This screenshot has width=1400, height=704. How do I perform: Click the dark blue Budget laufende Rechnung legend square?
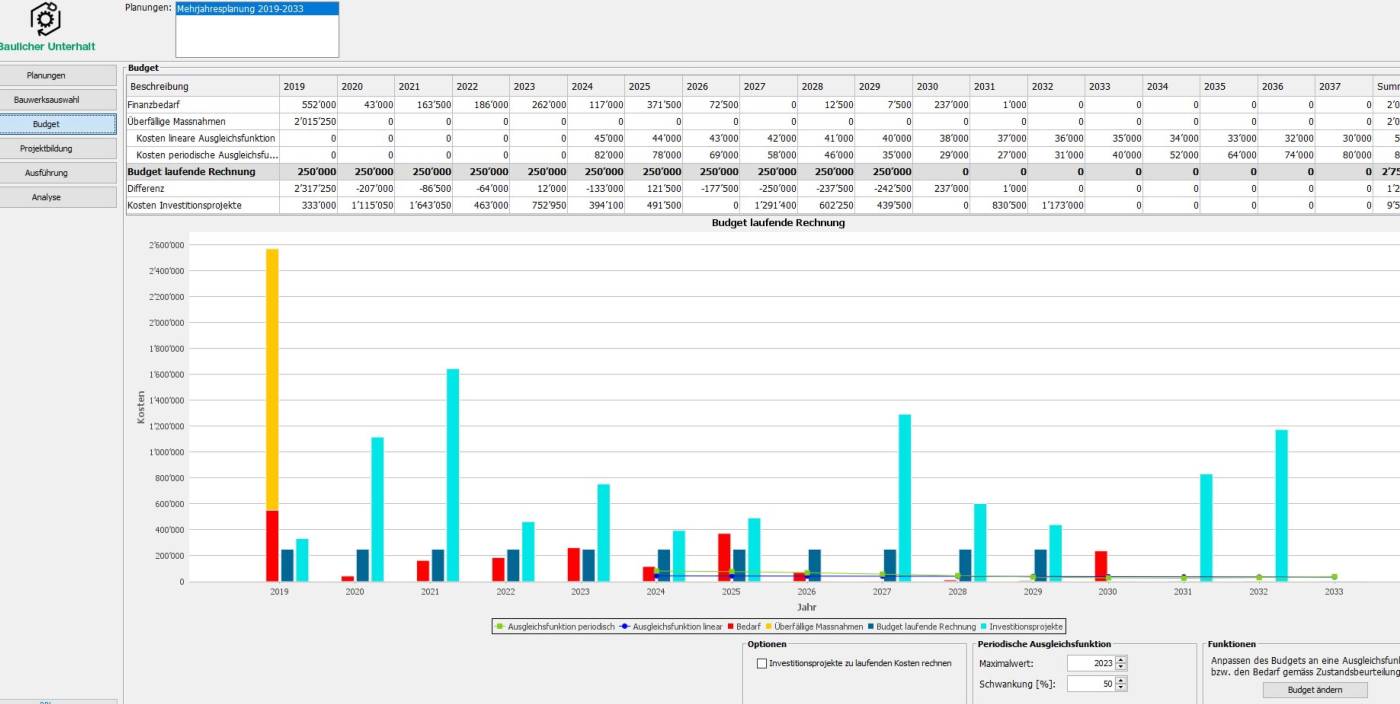[869, 627]
